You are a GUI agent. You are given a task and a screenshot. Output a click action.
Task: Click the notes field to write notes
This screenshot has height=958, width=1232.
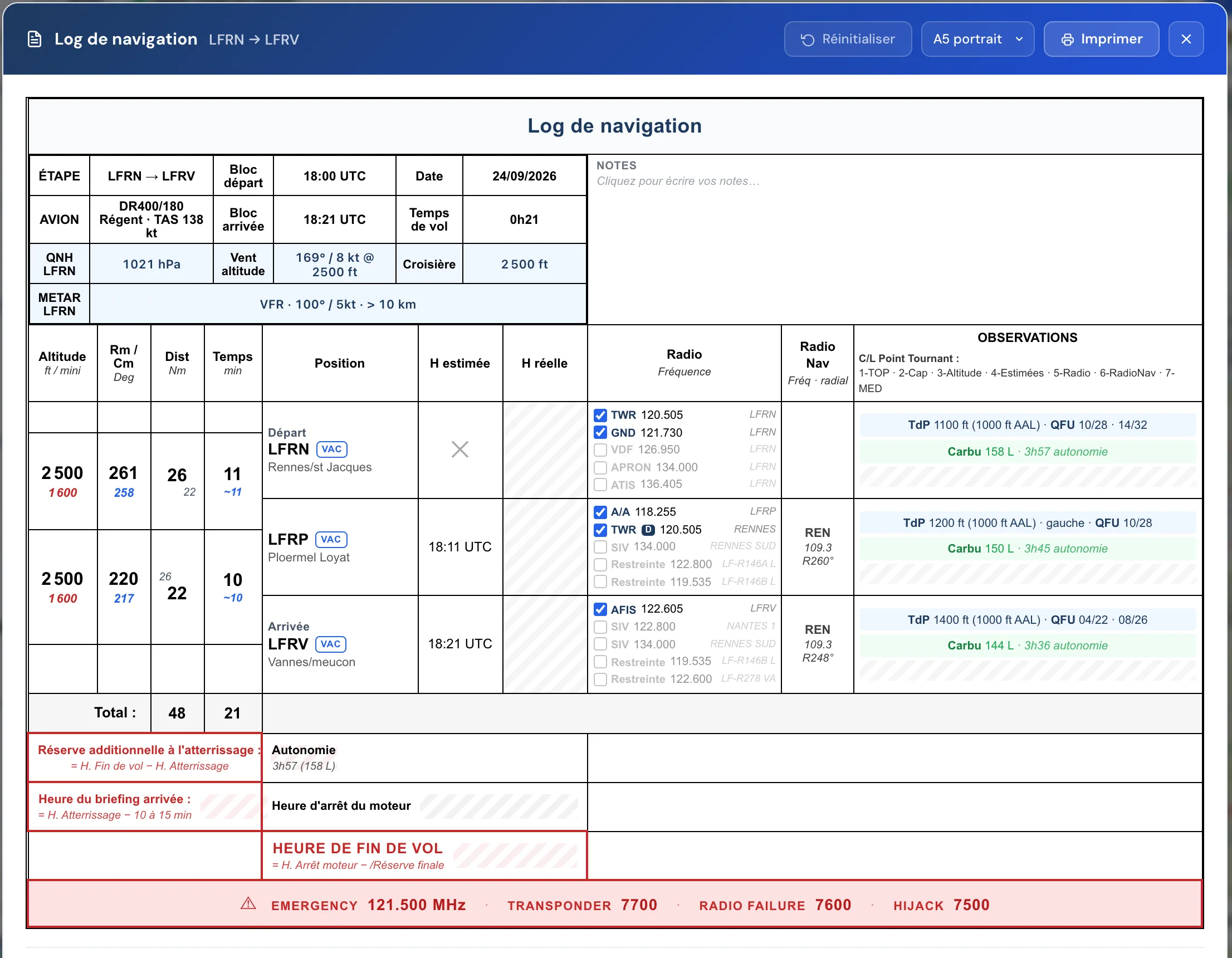pyautogui.click(x=894, y=239)
